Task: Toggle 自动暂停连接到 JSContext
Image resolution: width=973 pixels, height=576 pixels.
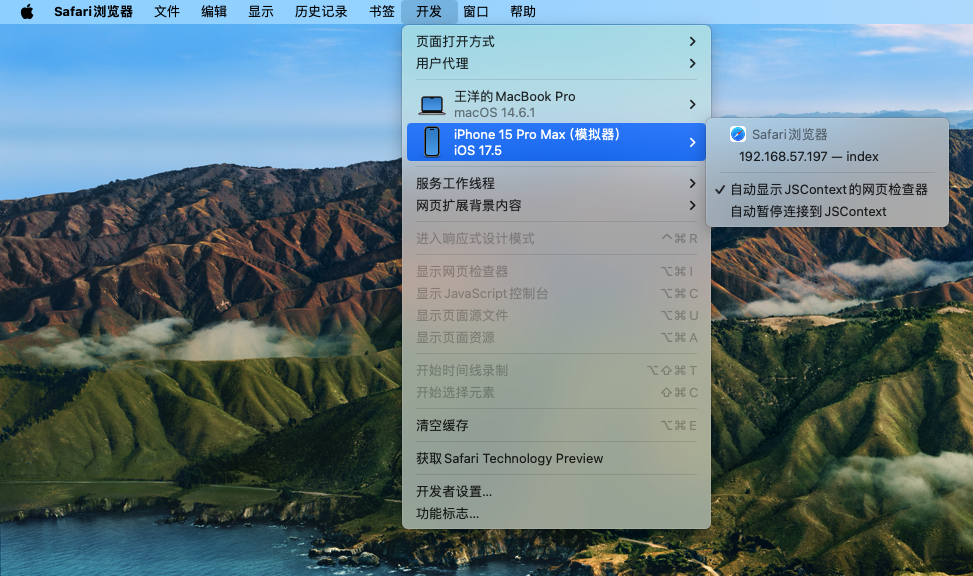Action: click(x=827, y=212)
